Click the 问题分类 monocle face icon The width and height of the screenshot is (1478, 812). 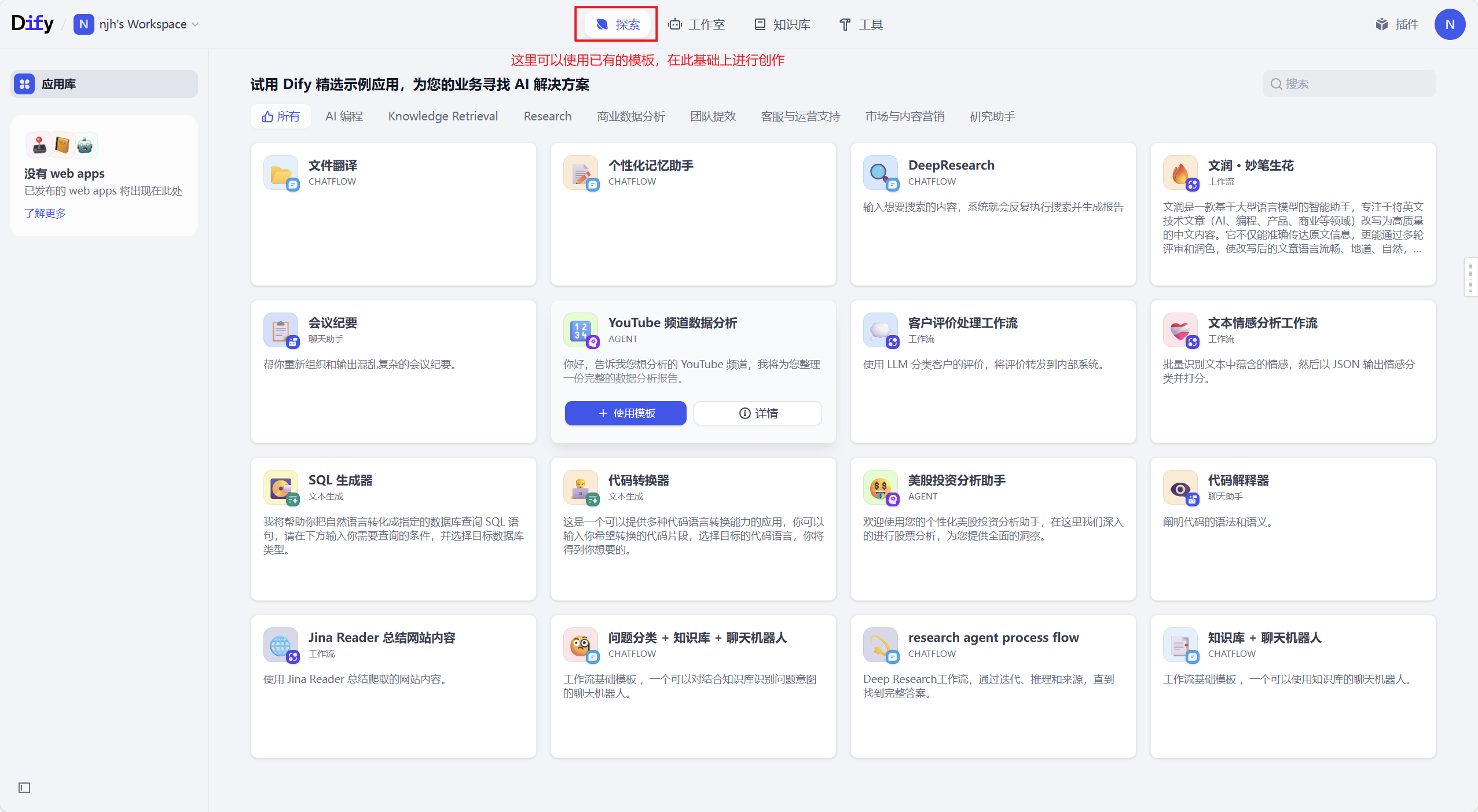point(581,645)
